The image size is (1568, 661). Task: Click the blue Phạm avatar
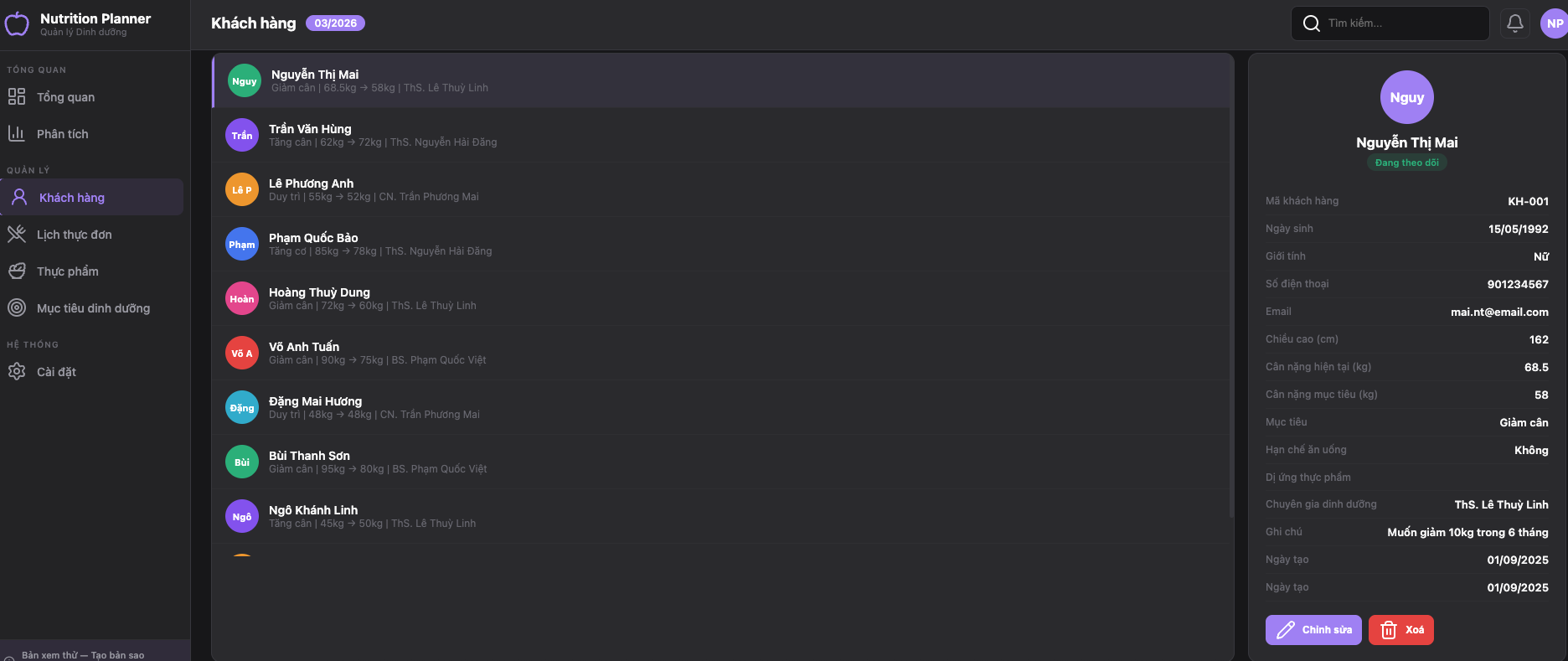coord(242,244)
